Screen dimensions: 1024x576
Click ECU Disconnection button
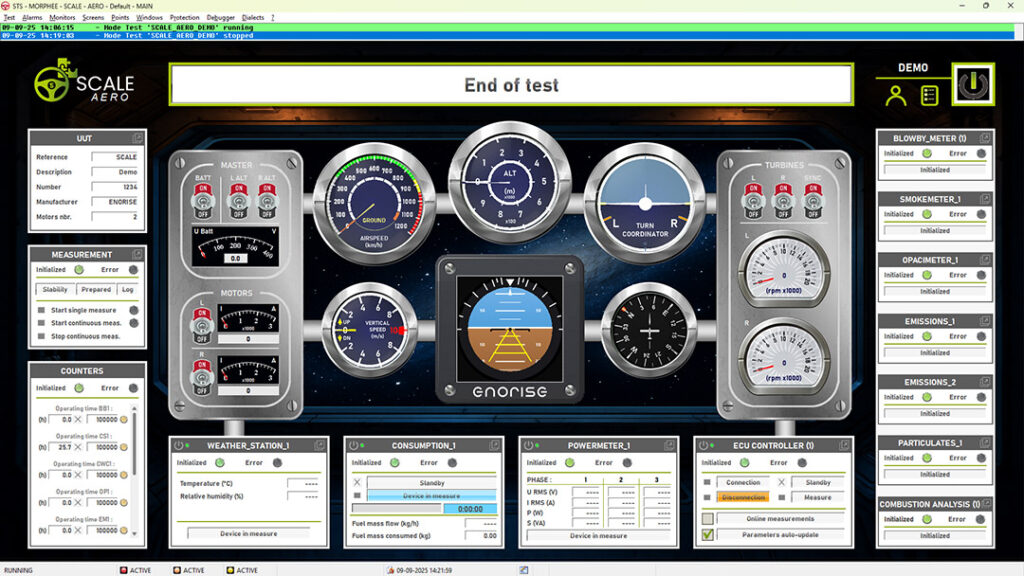click(x=743, y=497)
